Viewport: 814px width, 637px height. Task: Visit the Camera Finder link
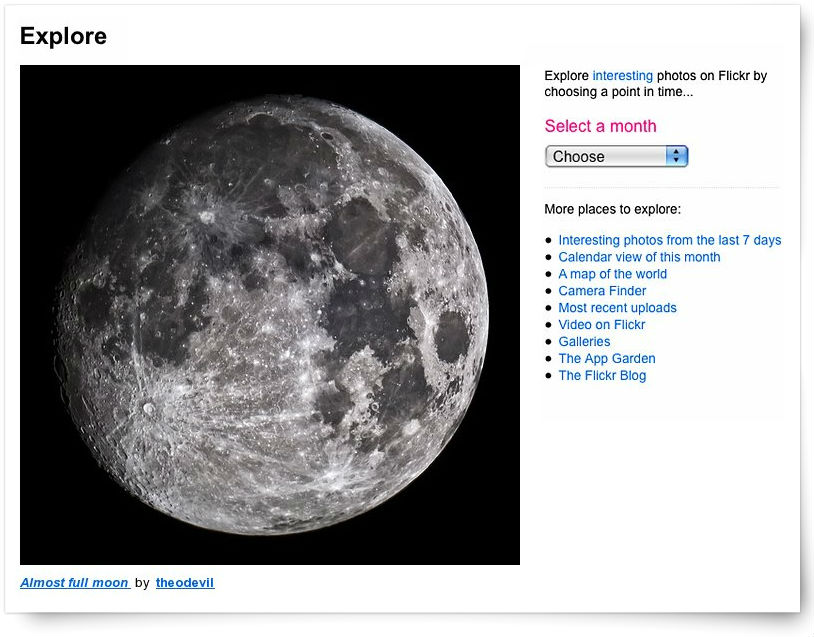pyautogui.click(x=602, y=291)
